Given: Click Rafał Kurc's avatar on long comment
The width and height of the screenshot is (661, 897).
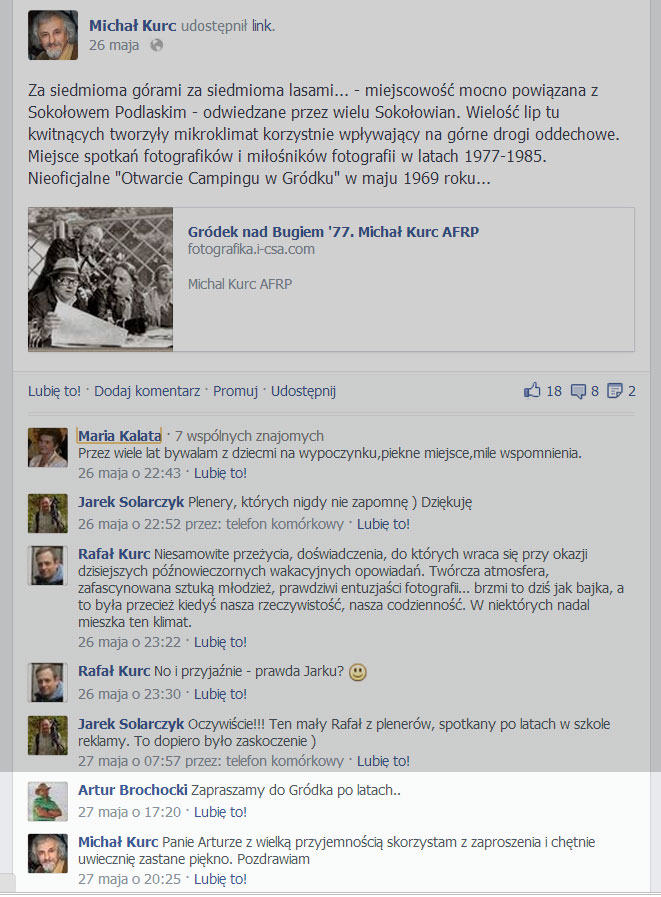Looking at the screenshot, I should 48,565.
